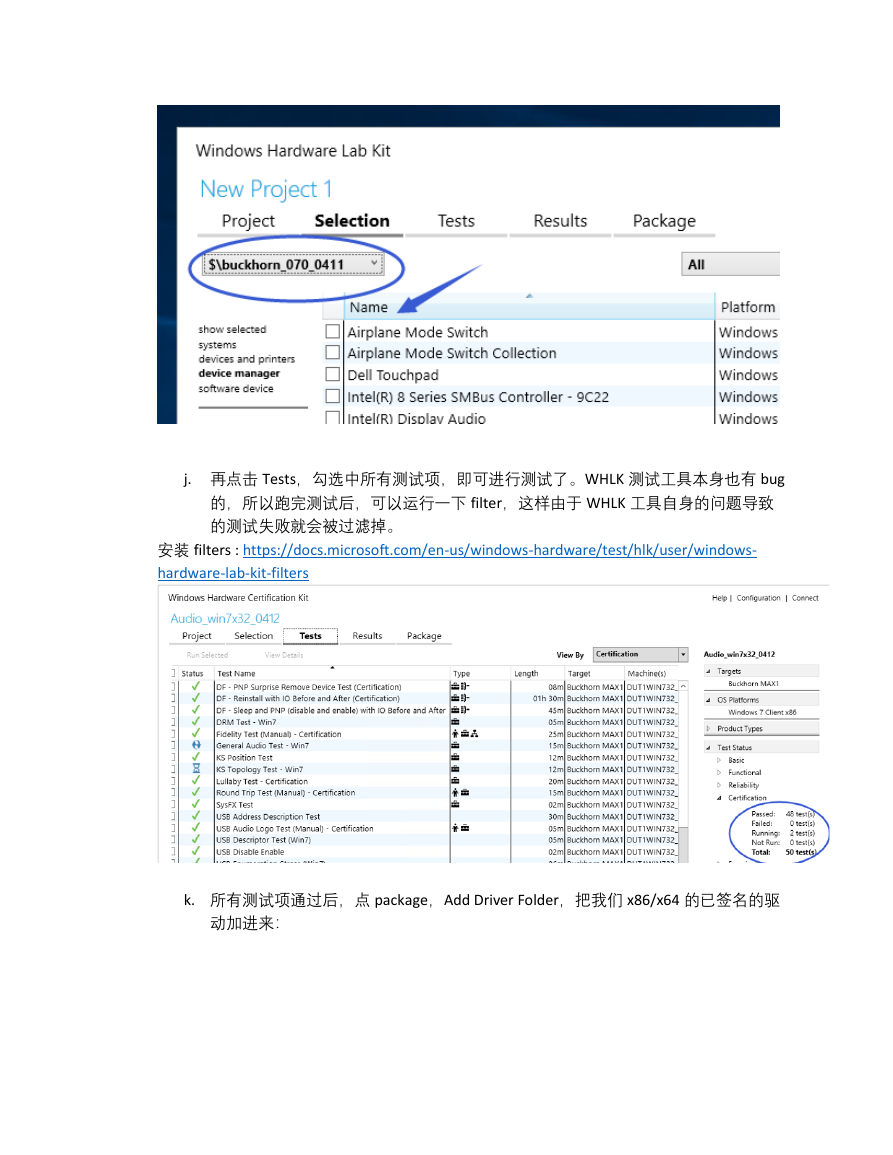The height and width of the screenshot is (1155, 893).
Task: Click the green check status of USB Audio Logo Test
Action: pos(195,828)
